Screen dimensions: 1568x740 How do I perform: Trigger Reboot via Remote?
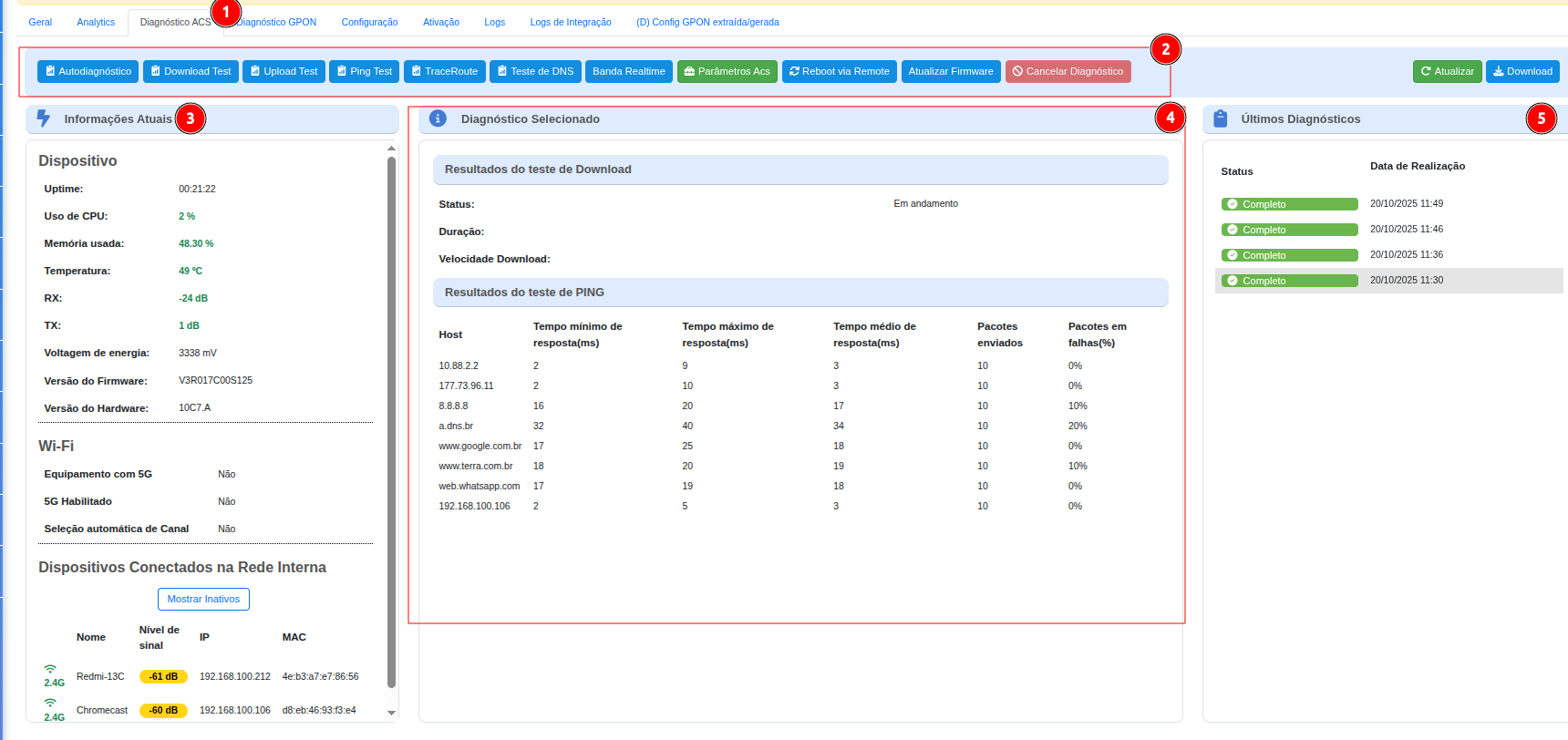coord(839,71)
